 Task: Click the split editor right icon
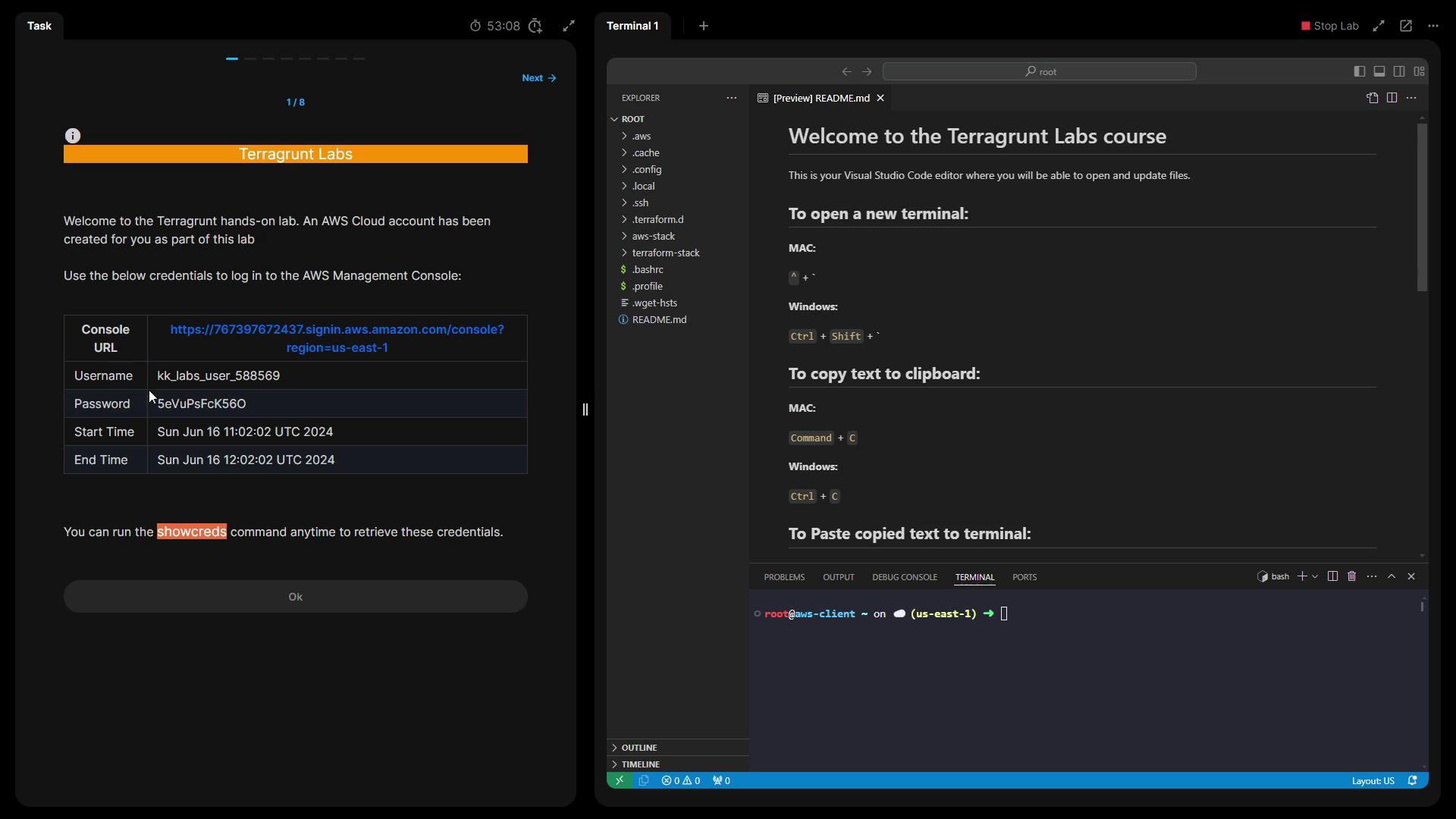pos(1392,98)
